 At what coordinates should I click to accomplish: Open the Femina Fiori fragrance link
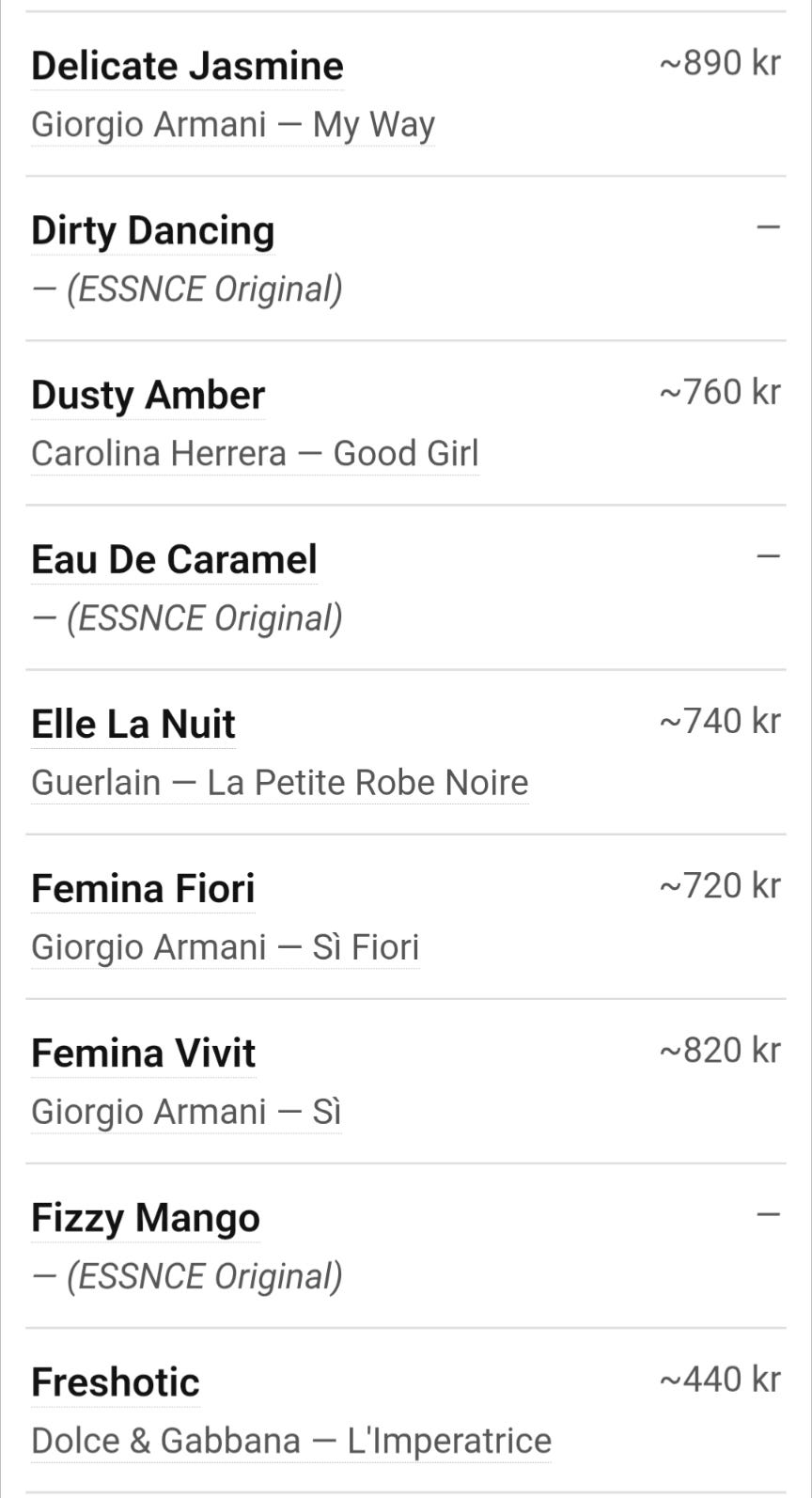click(x=143, y=888)
